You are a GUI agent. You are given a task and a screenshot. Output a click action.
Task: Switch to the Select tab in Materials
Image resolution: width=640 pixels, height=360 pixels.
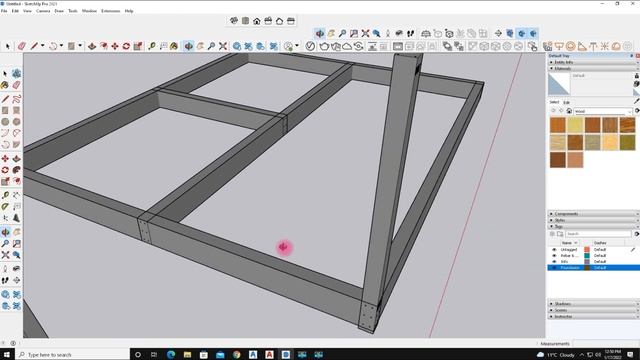click(x=554, y=102)
